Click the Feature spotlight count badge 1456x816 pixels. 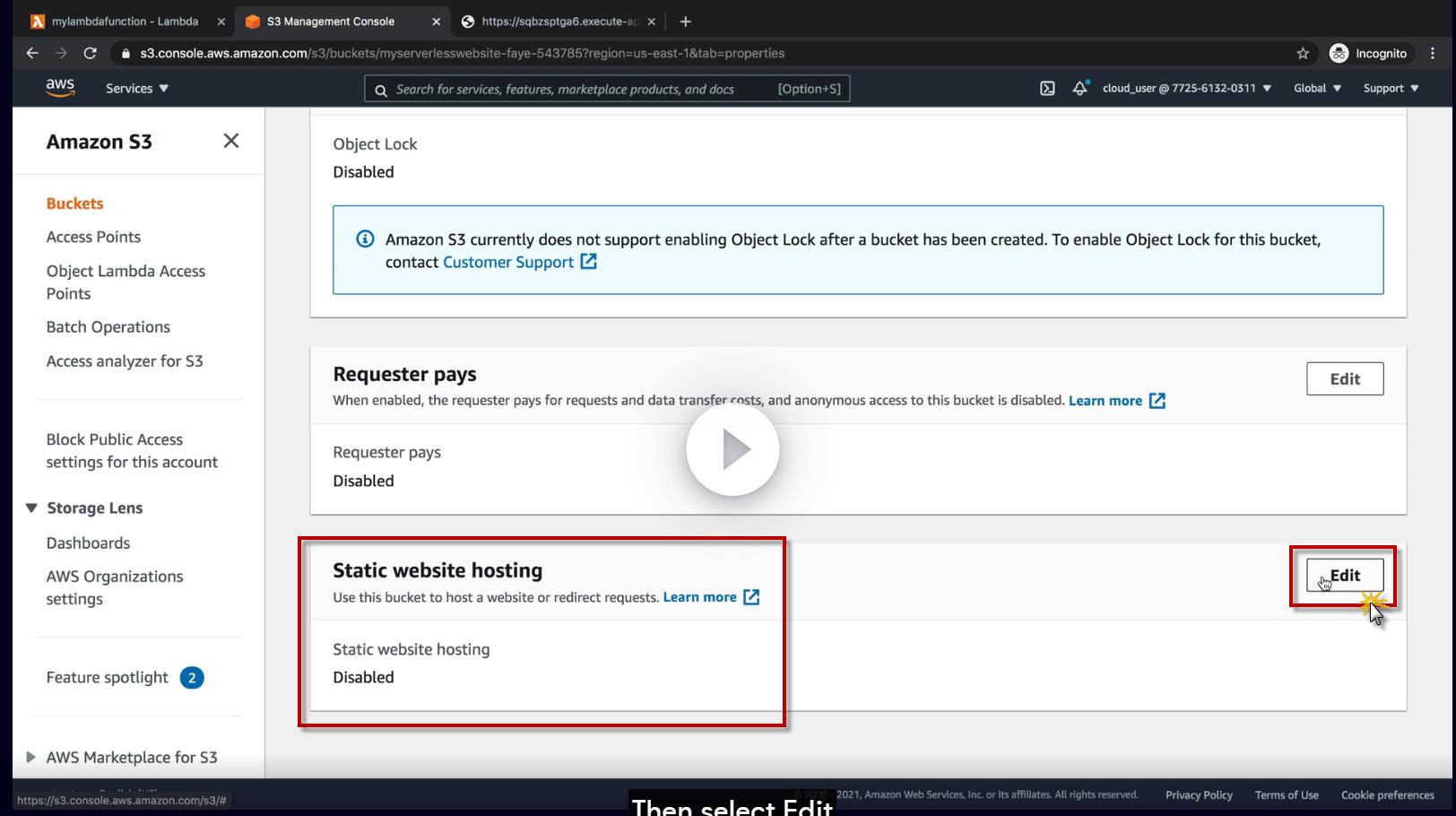click(x=192, y=678)
